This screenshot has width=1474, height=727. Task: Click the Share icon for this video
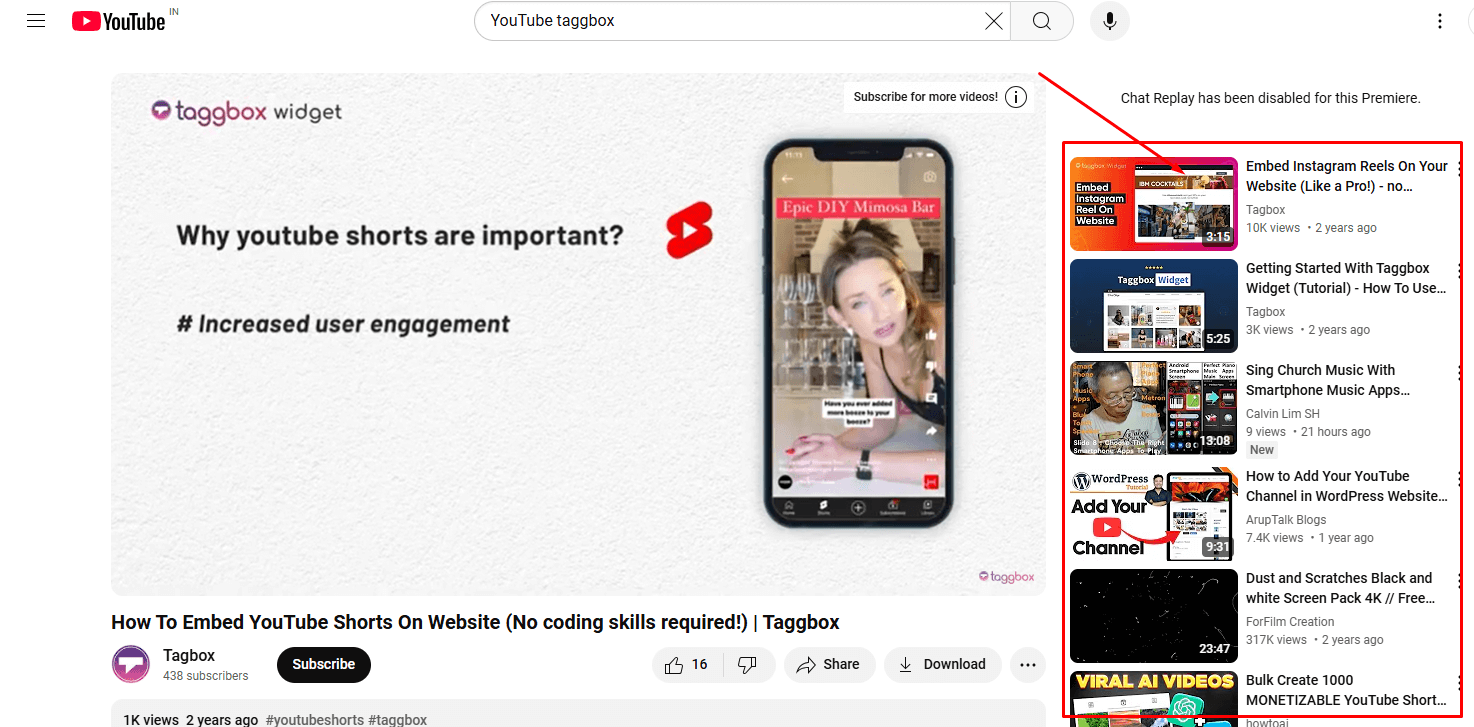[x=829, y=664]
